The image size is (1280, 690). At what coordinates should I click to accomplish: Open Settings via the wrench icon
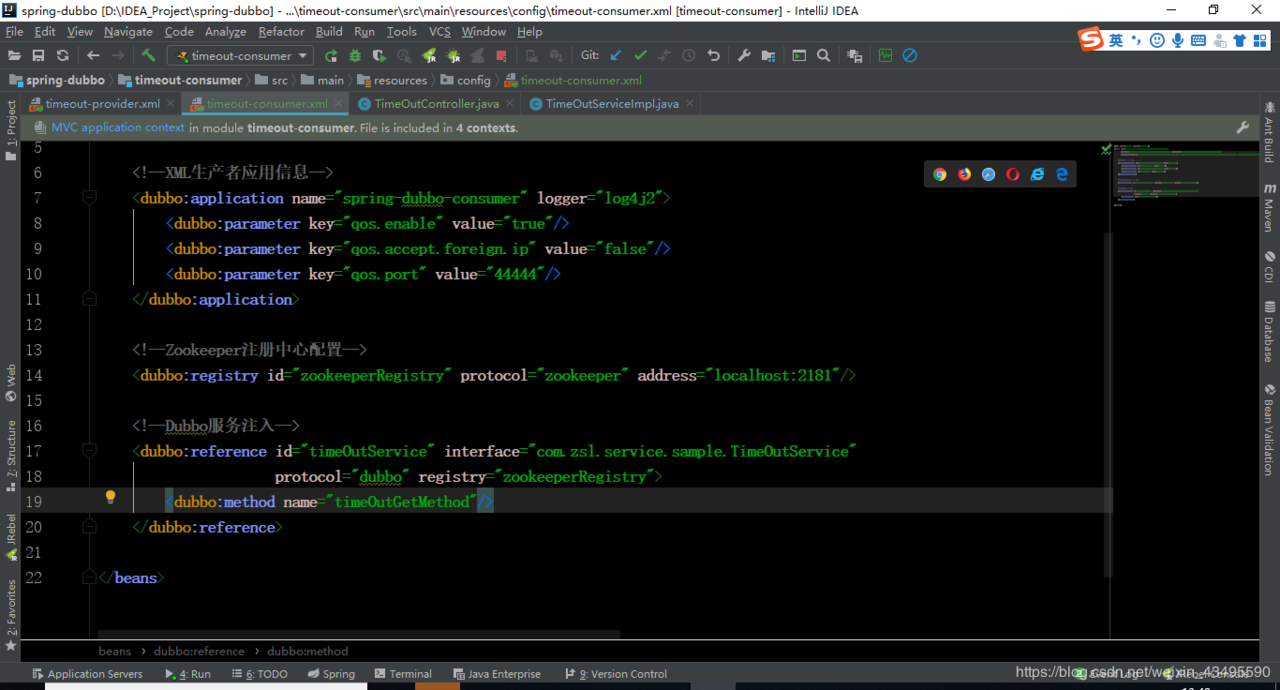(744, 56)
